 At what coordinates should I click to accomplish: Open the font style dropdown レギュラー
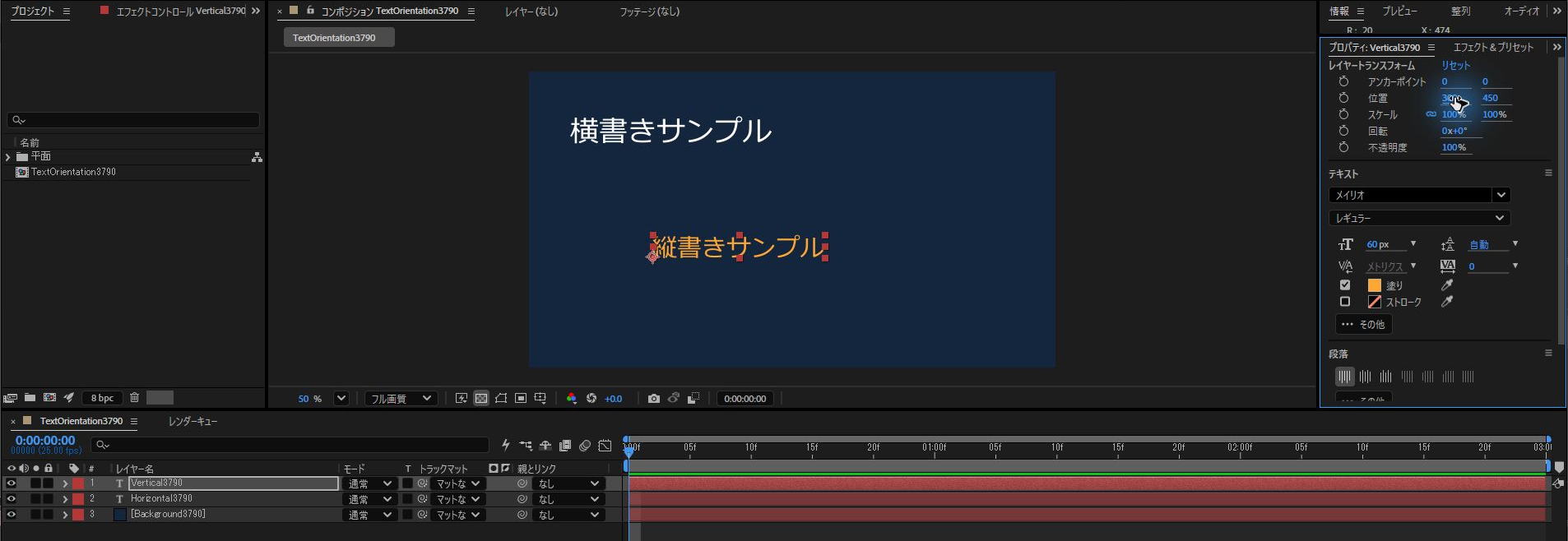(x=1420, y=218)
